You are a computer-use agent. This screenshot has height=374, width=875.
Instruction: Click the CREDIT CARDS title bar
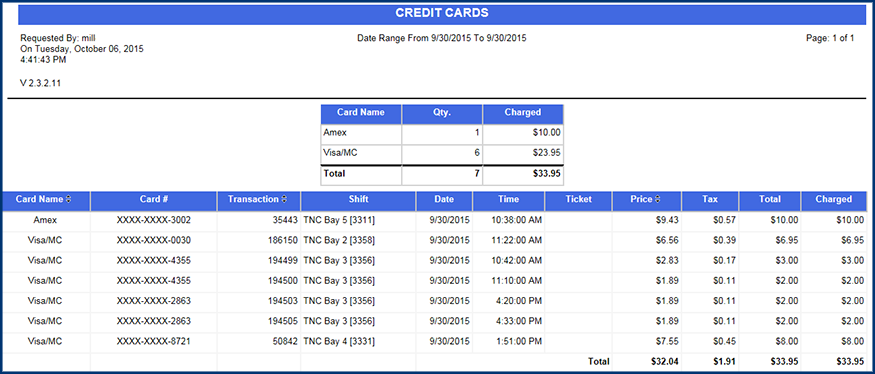(442, 14)
